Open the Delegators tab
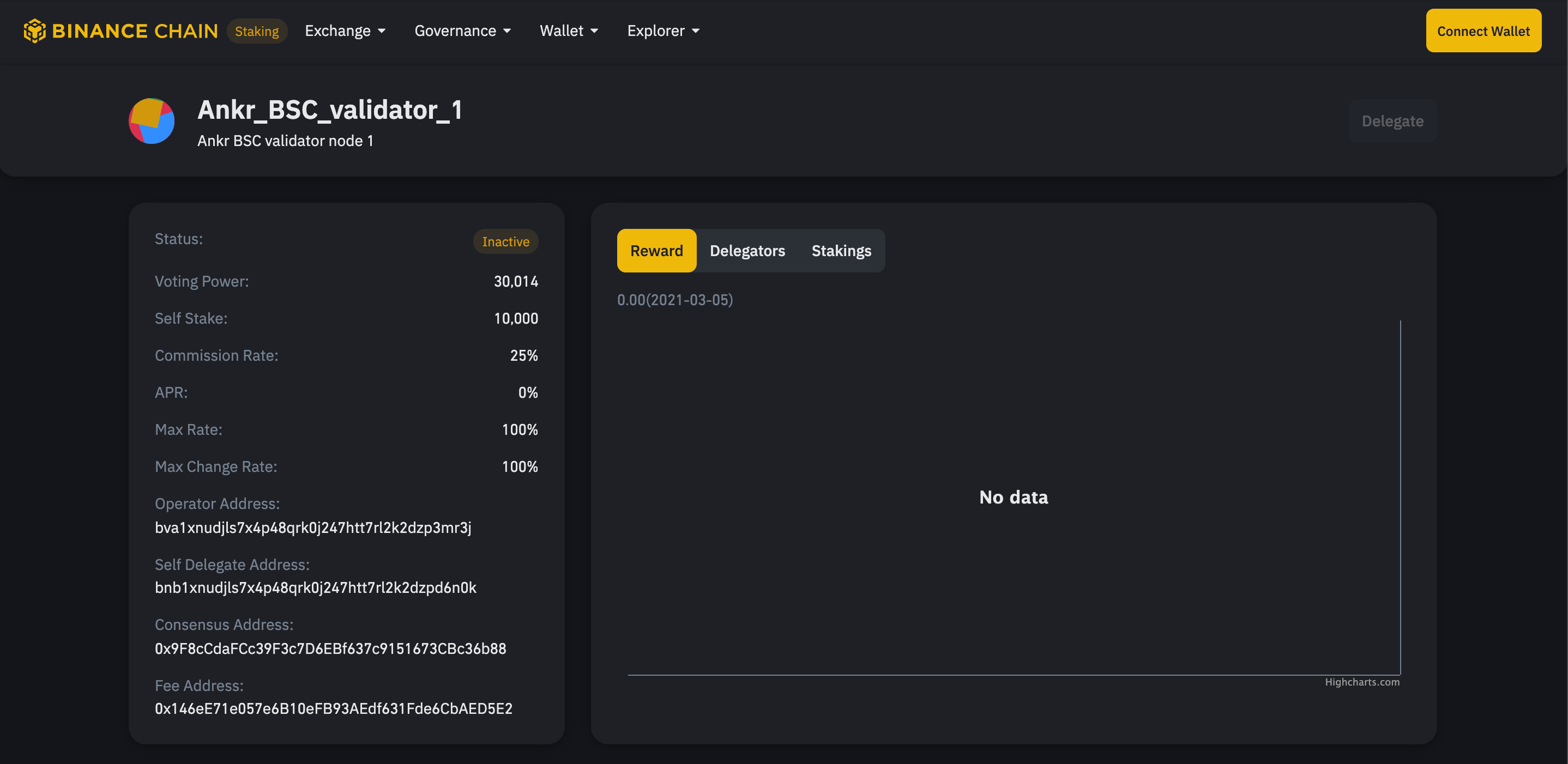 747,250
